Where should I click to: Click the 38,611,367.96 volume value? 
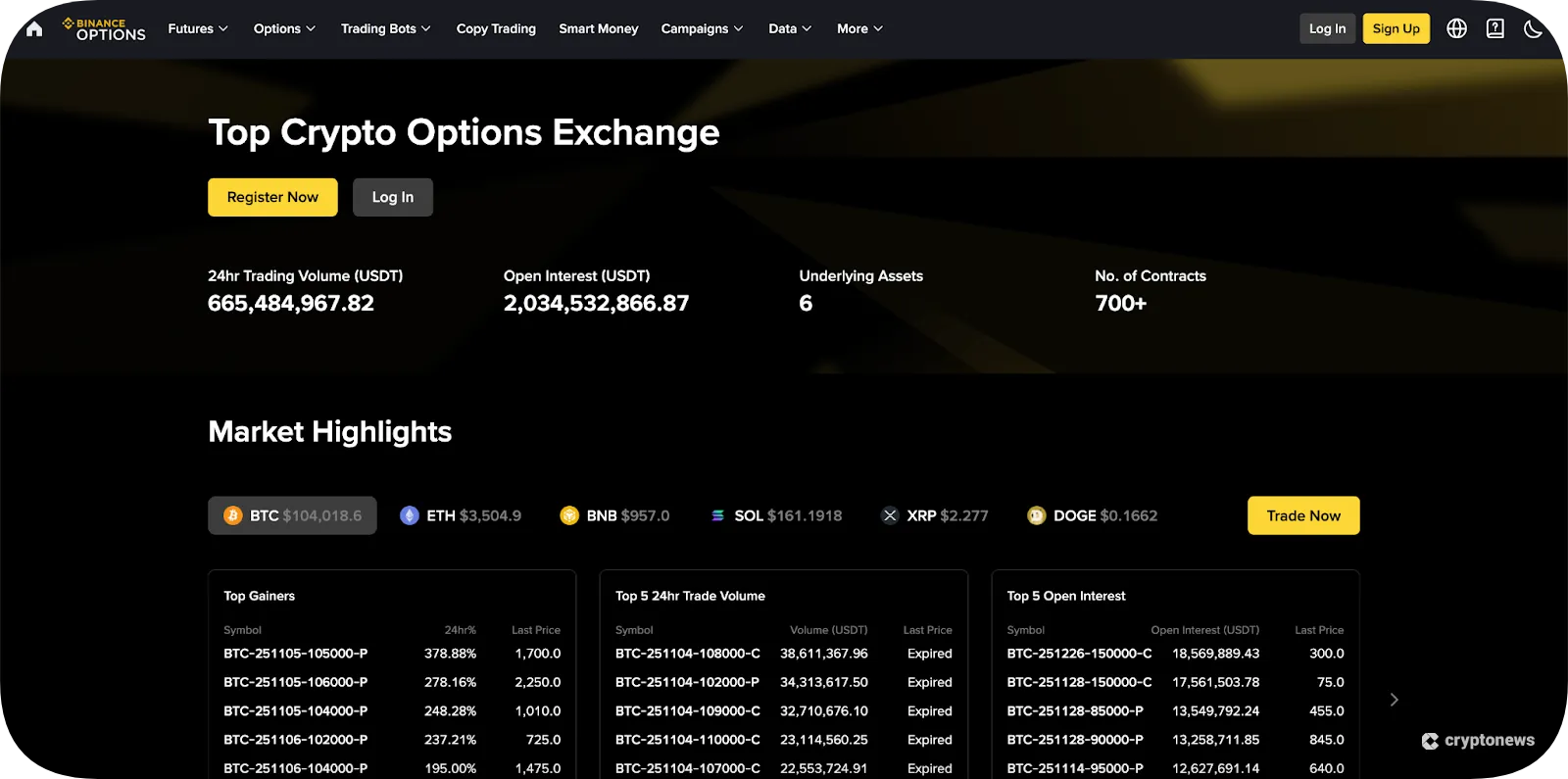click(824, 654)
